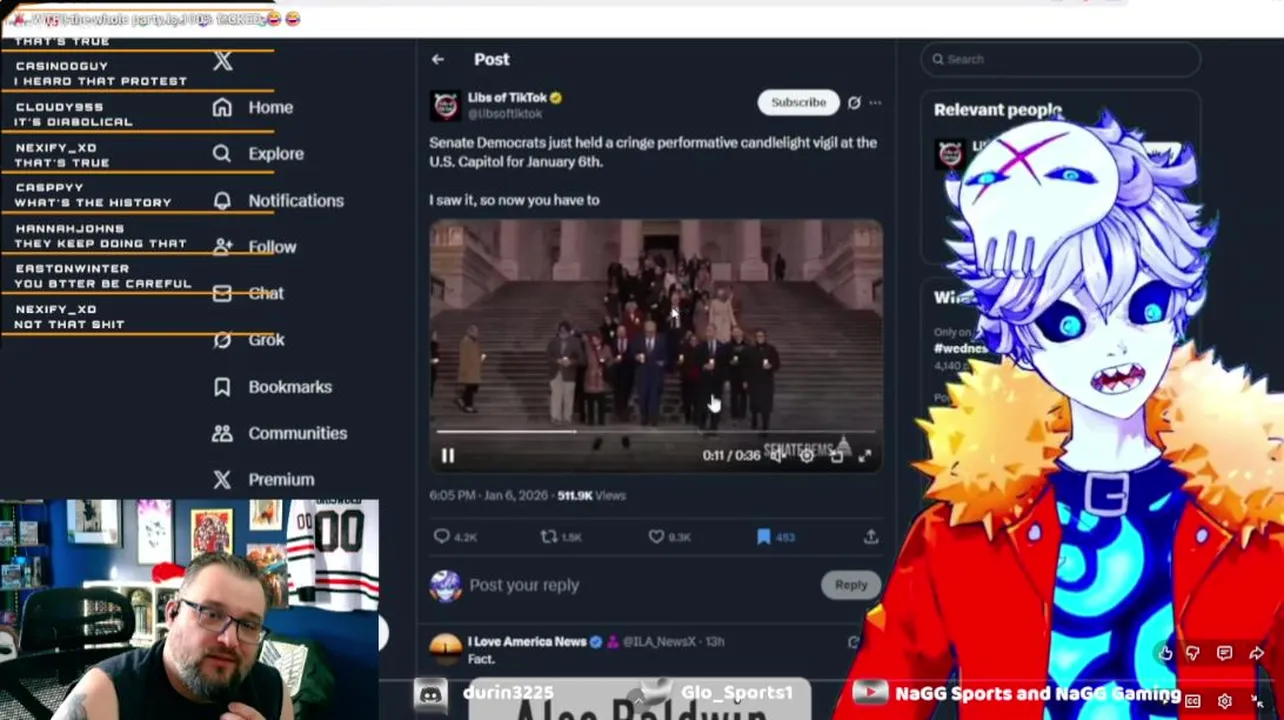Click the Bookmarks sidebar icon
Viewport: 1284px width, 720px height.
222,387
